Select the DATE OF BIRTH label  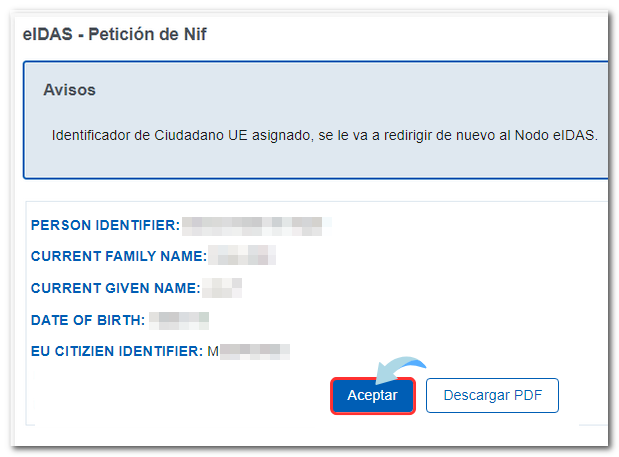tap(88, 320)
